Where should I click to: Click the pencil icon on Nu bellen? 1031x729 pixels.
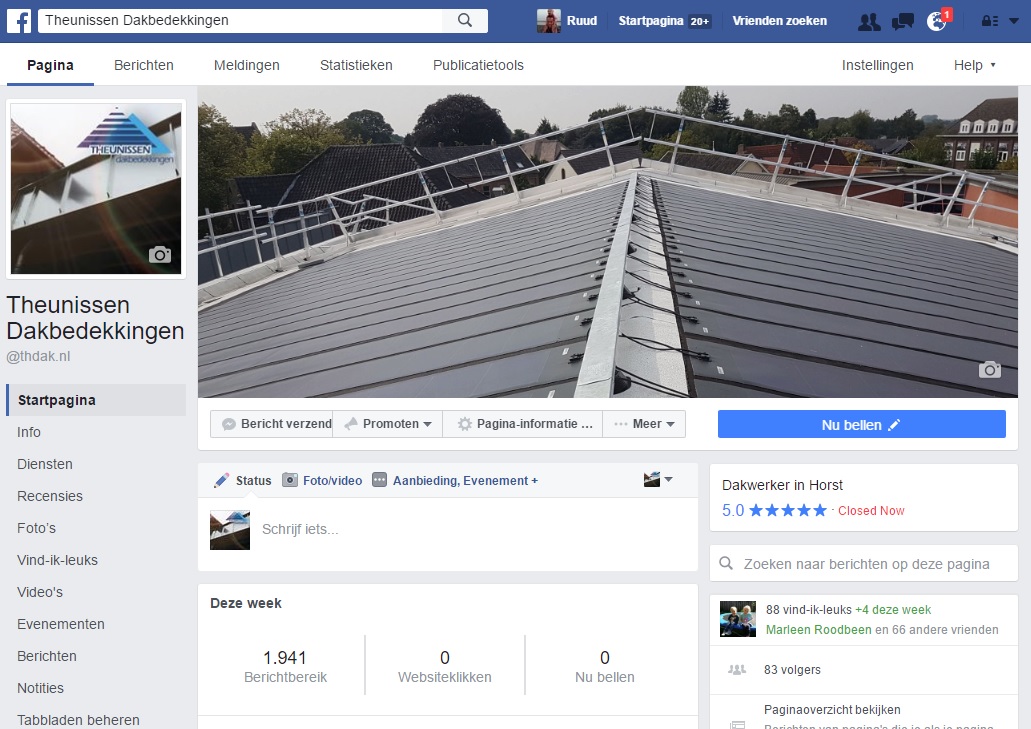894,425
